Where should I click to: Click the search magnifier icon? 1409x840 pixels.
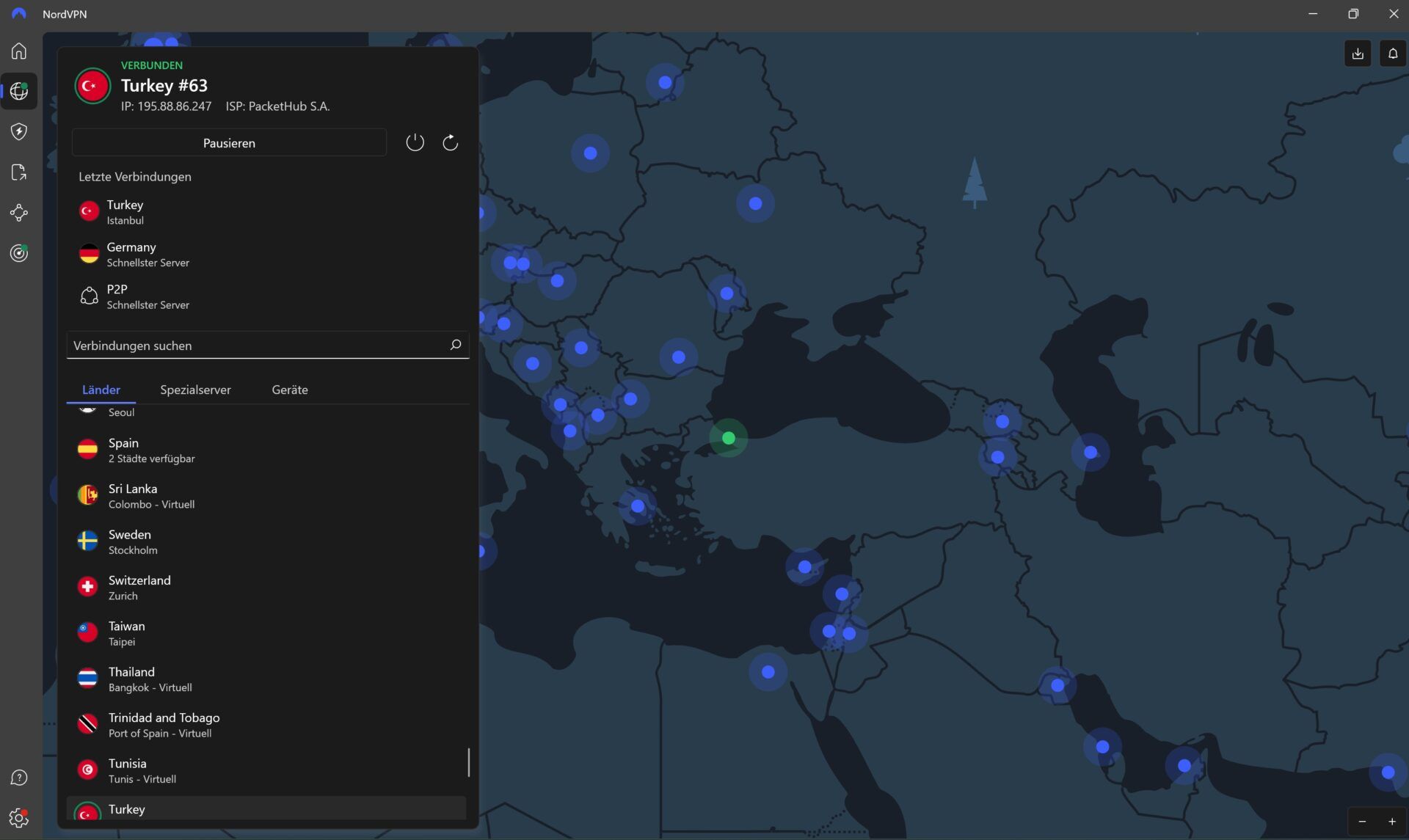point(455,345)
